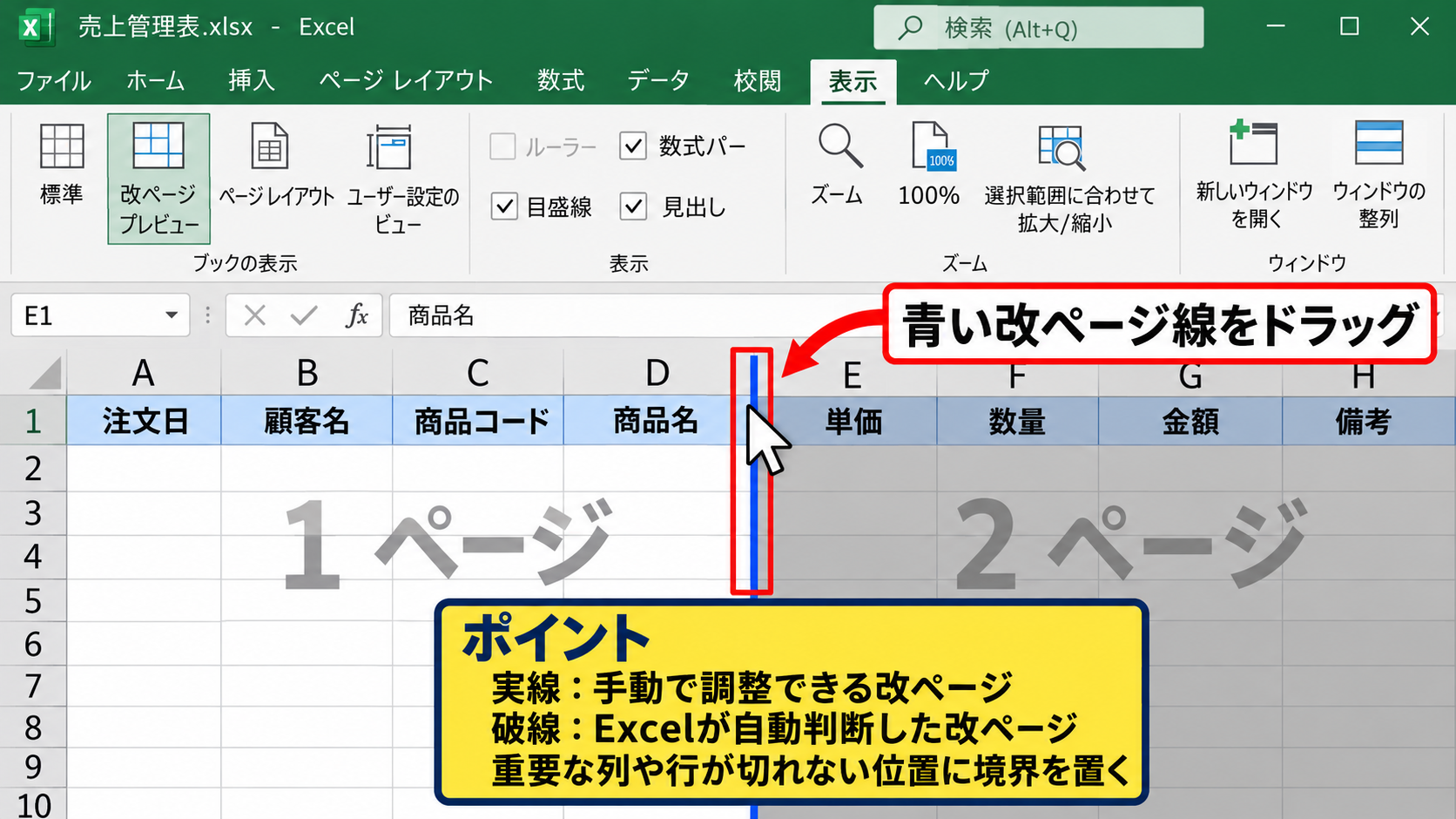Screen dimensions: 1456x819
Task: Expand the Name Box dropdown arrow
Action: (x=172, y=315)
